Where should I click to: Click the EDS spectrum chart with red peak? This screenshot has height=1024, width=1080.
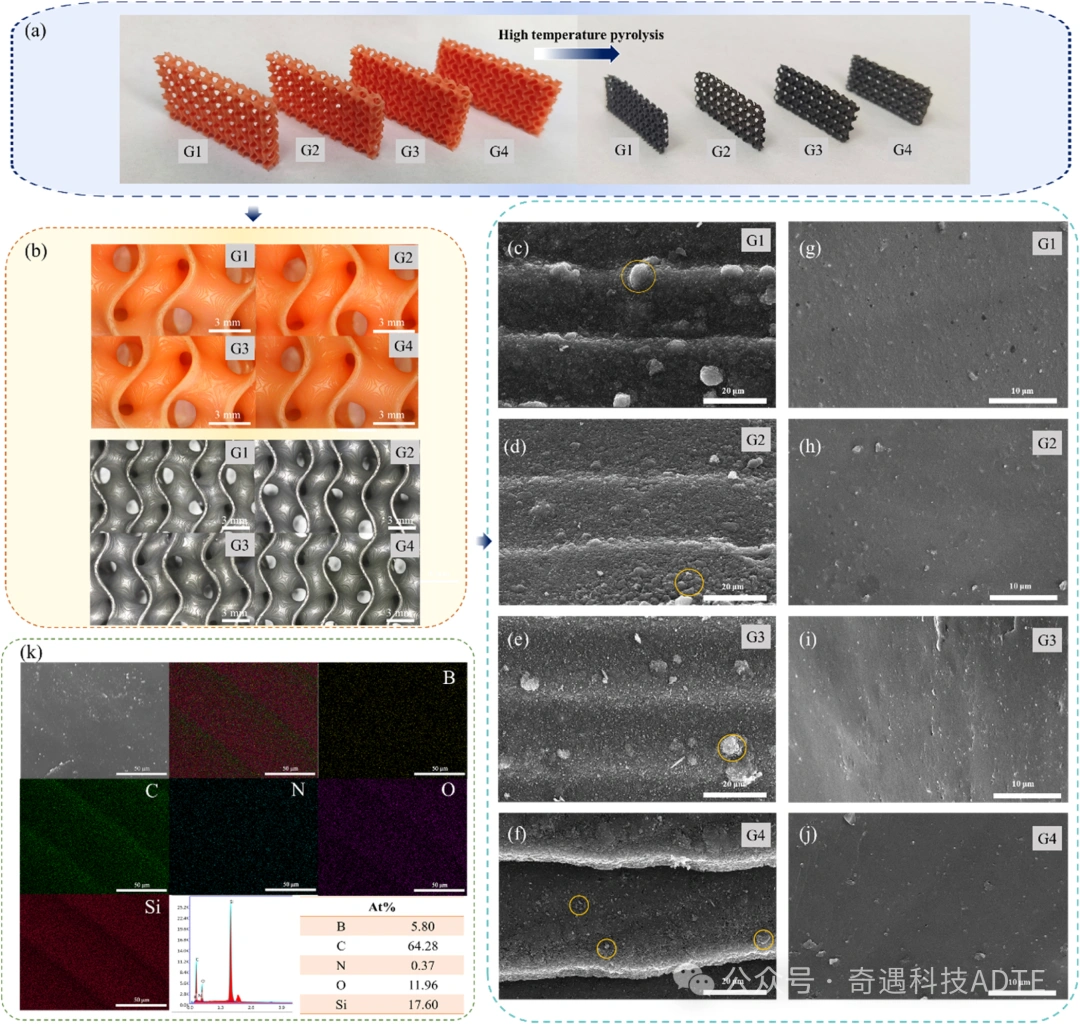235,954
